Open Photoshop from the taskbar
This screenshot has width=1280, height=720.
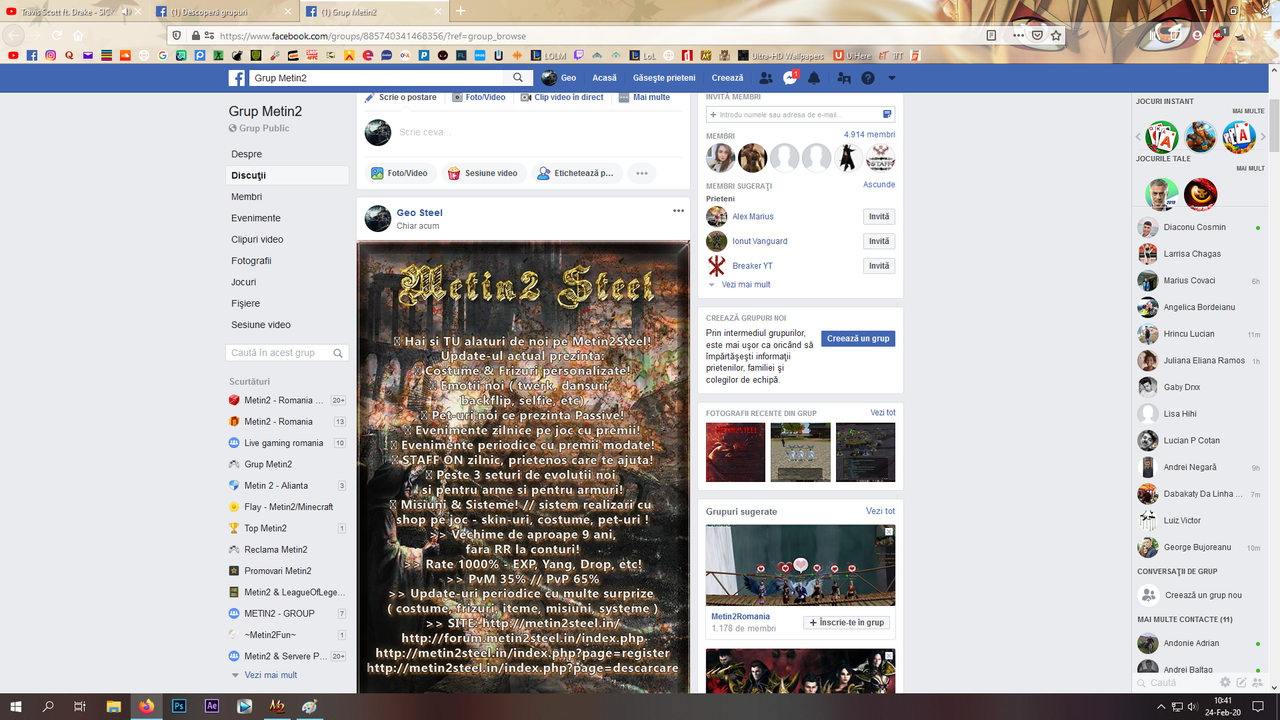179,706
